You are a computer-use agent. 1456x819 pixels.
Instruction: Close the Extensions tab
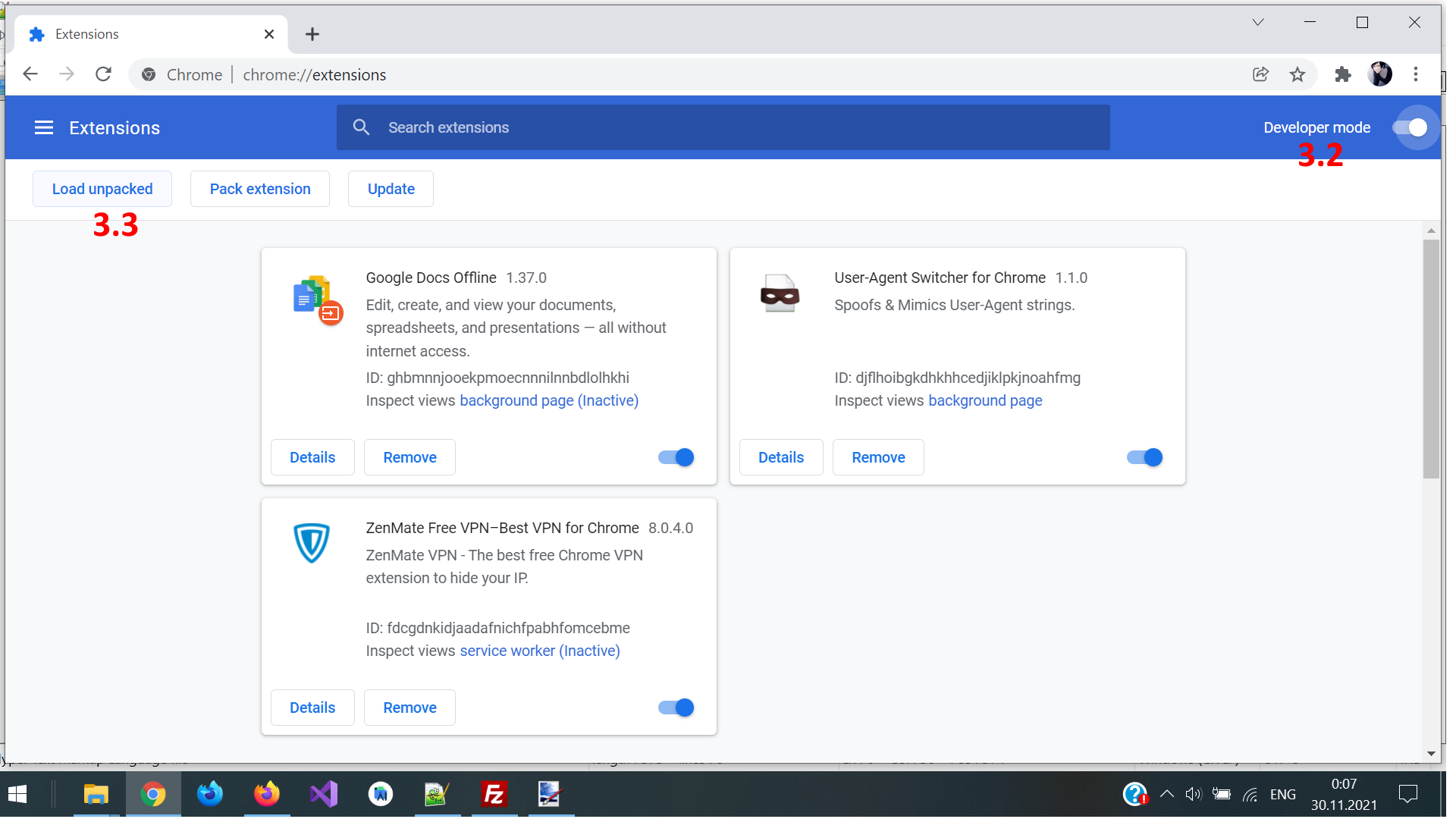269,34
